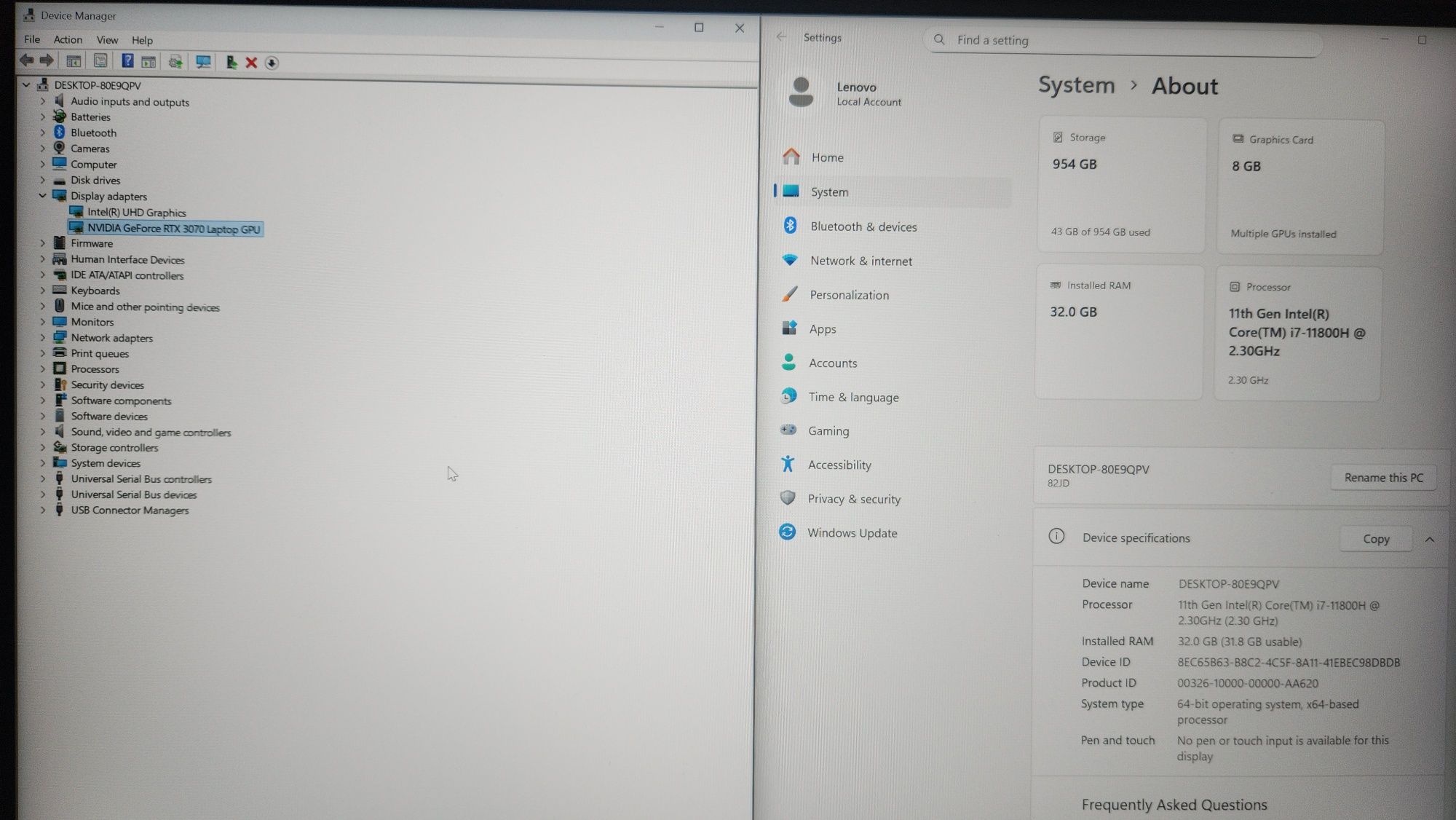Click Show/Hide Console Tree toolbar icon
This screenshot has width=1456, height=820.
pos(74,62)
